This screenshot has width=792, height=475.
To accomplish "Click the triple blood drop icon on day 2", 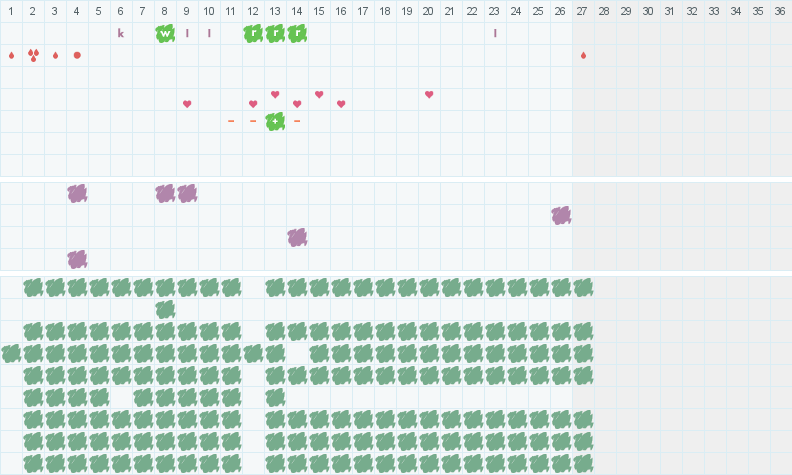I will click(x=33, y=55).
